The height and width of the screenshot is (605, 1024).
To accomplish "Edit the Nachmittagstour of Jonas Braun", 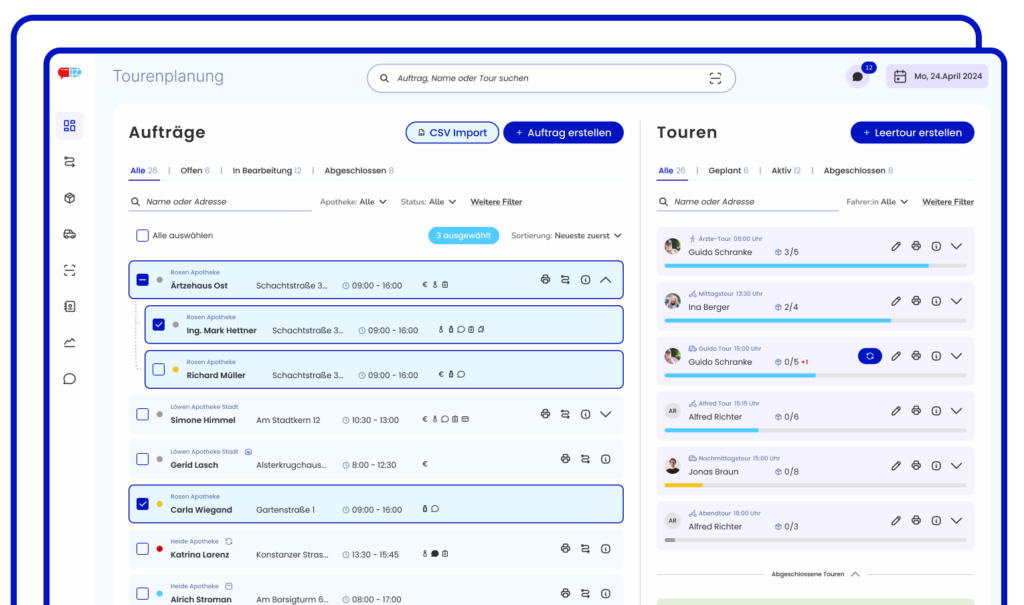I will pos(896,466).
